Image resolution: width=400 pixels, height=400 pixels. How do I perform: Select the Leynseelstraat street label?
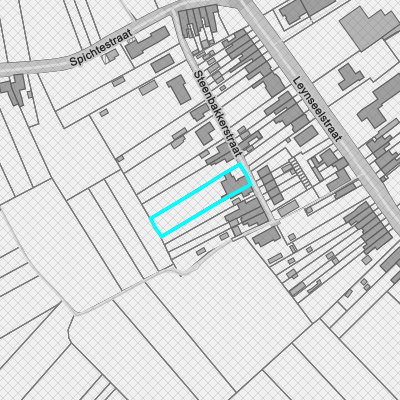[x=317, y=109]
